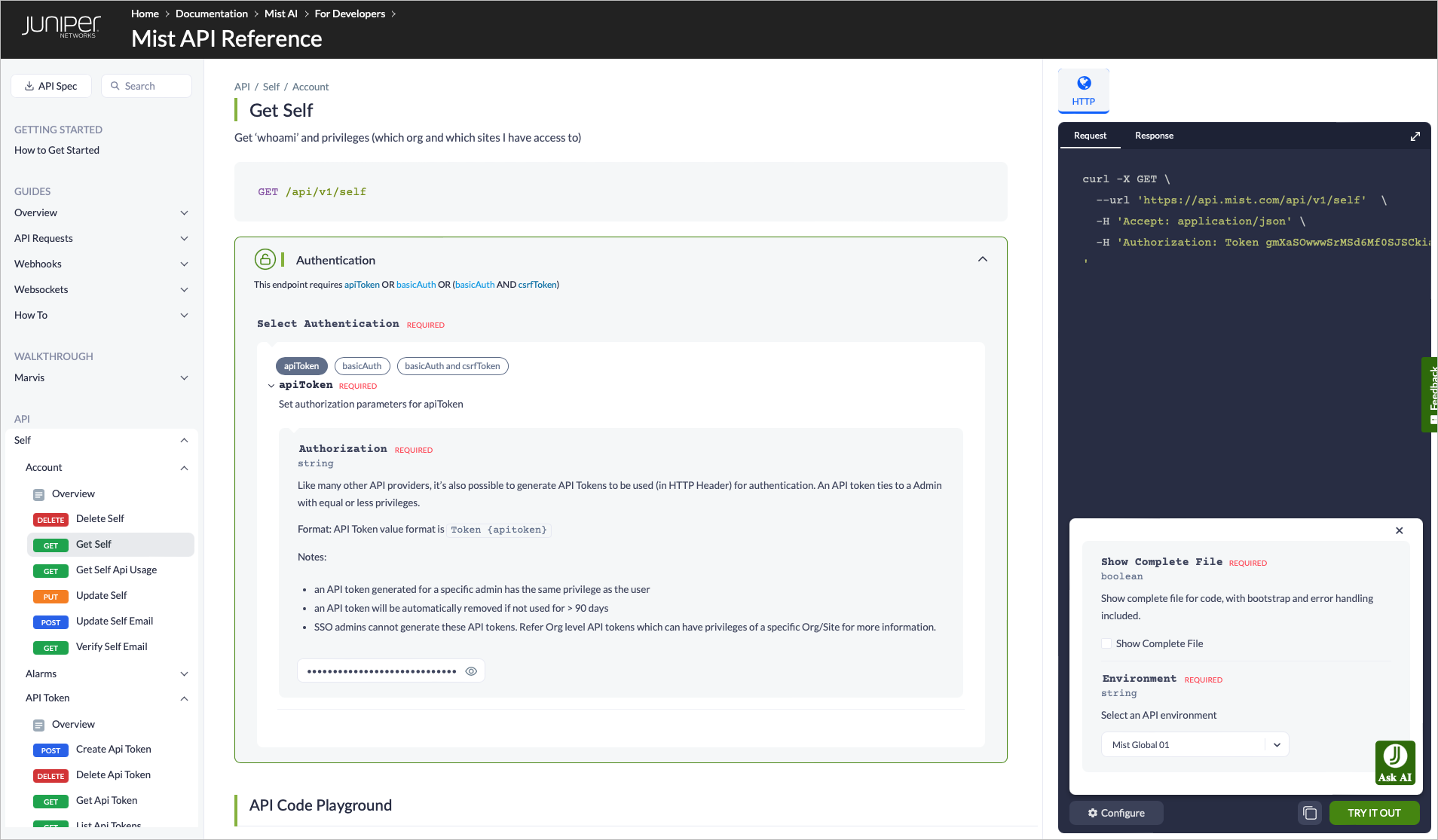Select basicAuth authentication option
This screenshot has width=1438, height=840.
pos(362,366)
